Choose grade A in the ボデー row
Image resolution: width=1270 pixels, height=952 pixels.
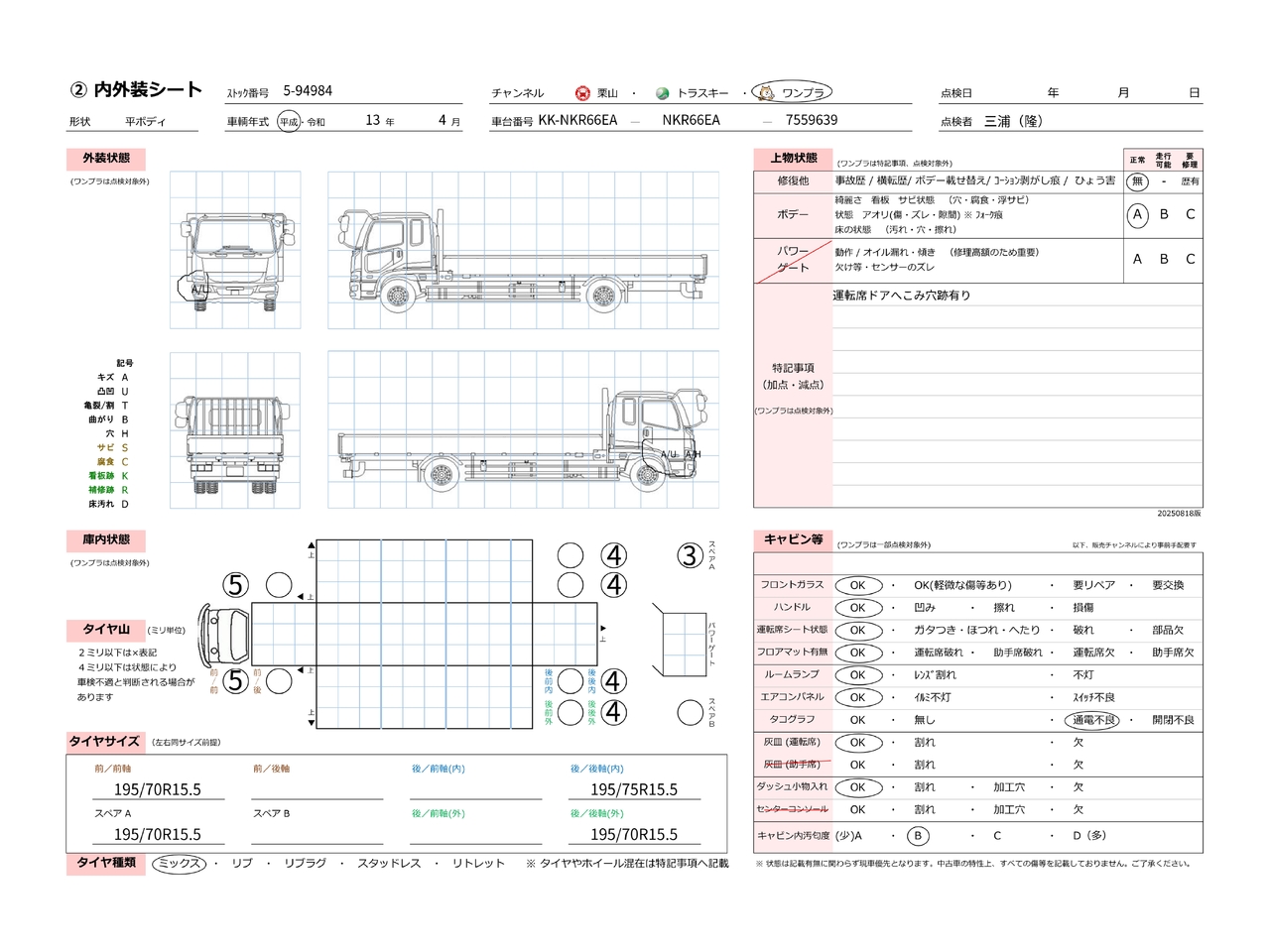point(1137,214)
